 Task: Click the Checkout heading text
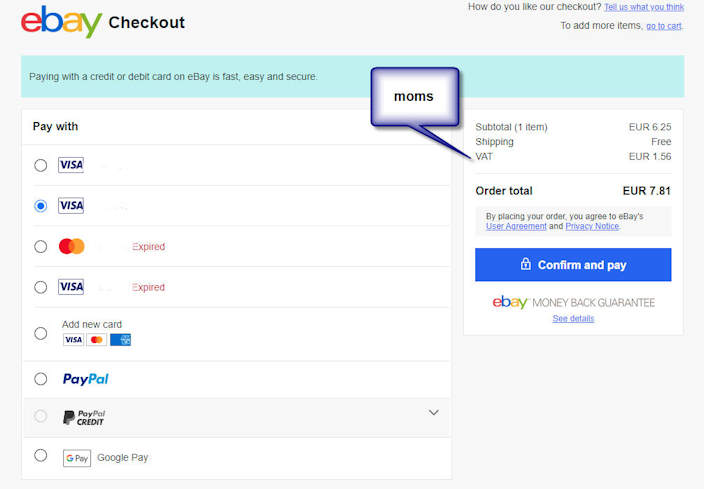pos(146,22)
